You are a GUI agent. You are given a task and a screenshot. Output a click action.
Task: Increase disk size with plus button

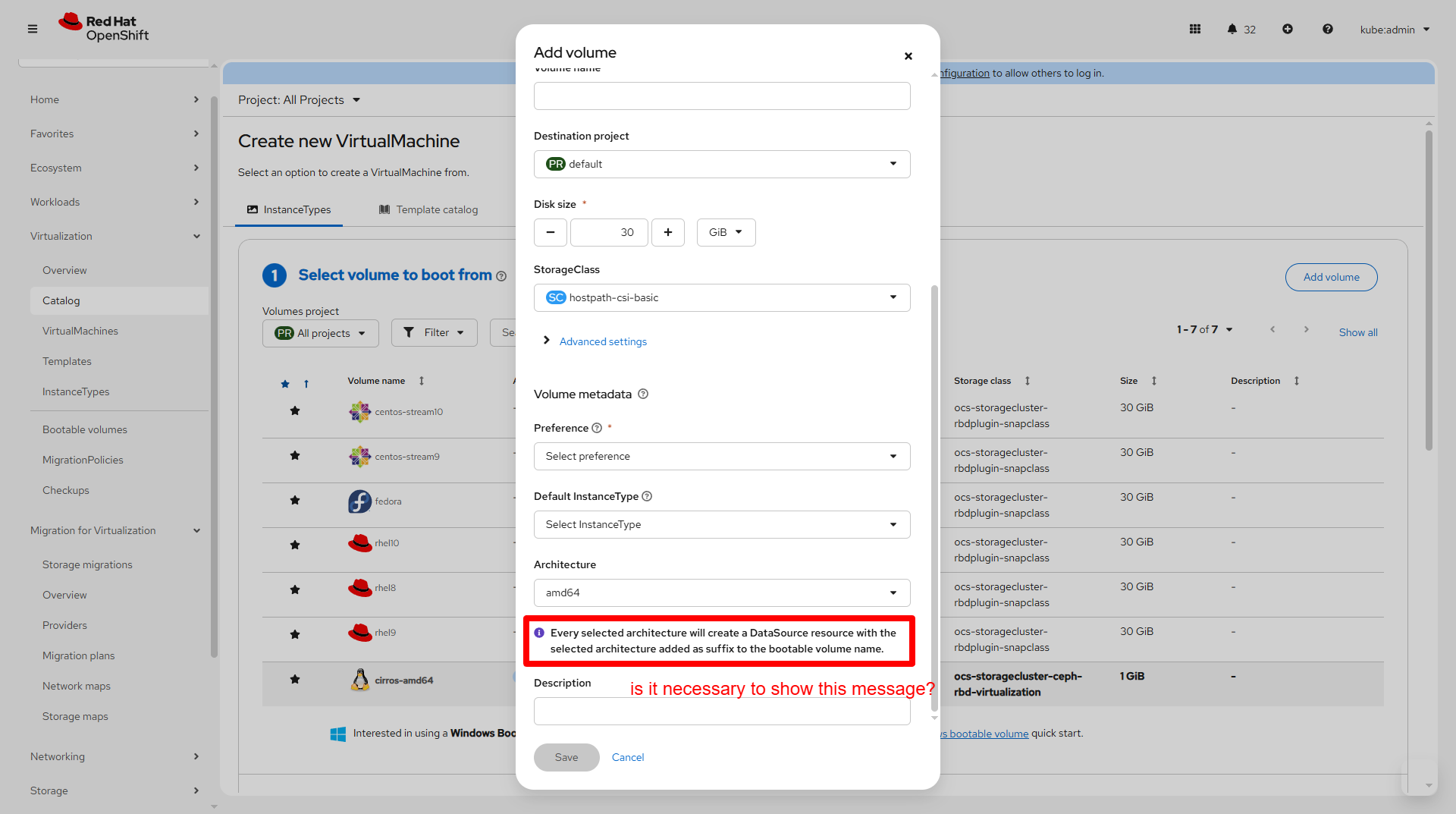pyautogui.click(x=668, y=232)
